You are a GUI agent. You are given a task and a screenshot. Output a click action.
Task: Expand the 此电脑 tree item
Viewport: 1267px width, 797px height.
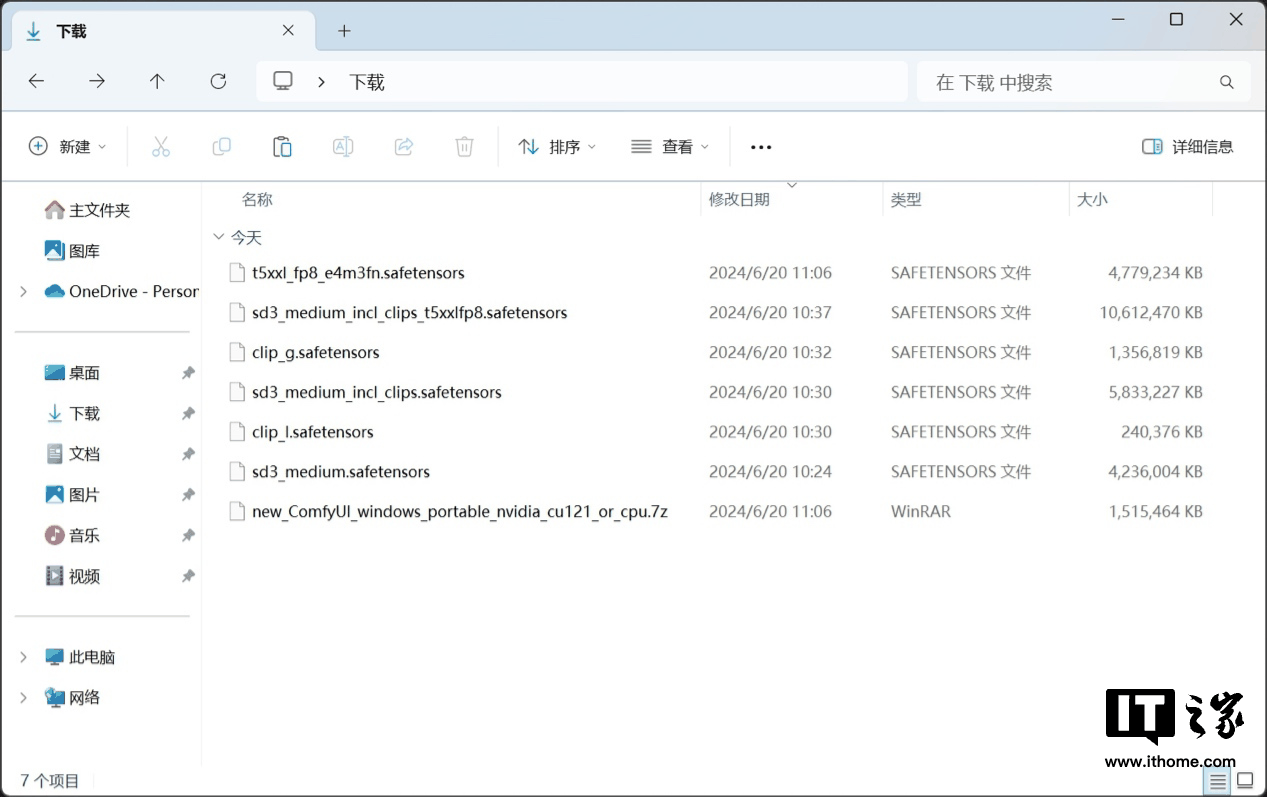coord(22,657)
